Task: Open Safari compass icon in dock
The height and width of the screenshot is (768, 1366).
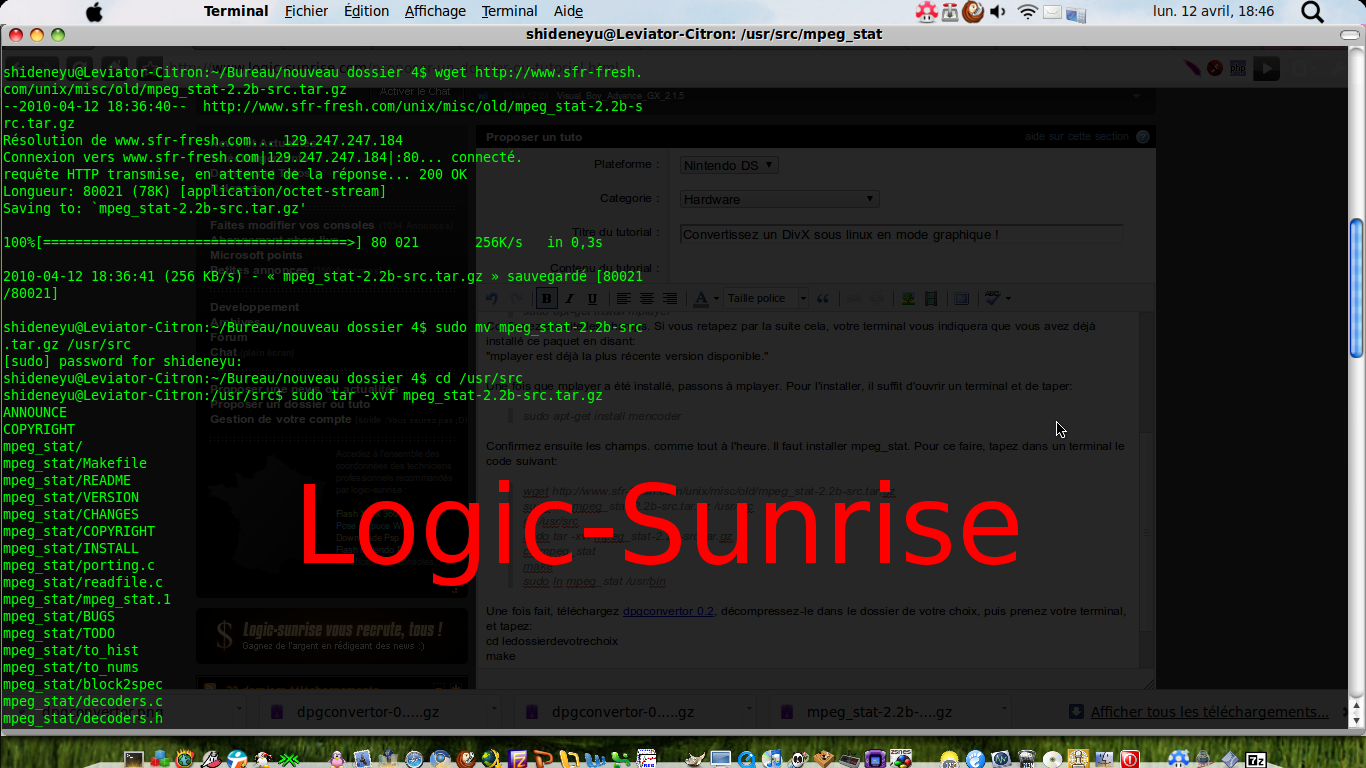Action: tap(414, 758)
